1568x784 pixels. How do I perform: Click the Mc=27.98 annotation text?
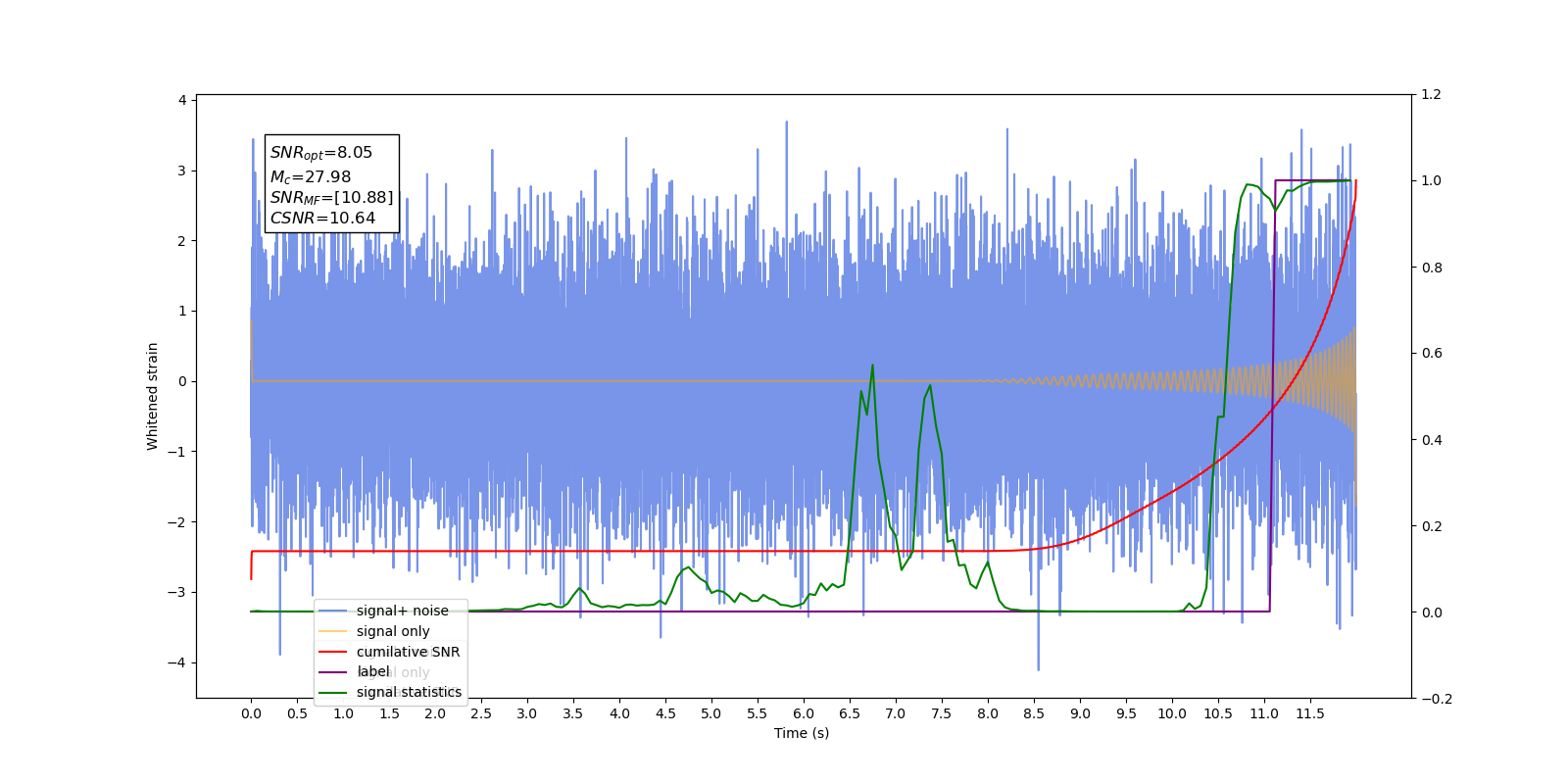click(x=311, y=176)
